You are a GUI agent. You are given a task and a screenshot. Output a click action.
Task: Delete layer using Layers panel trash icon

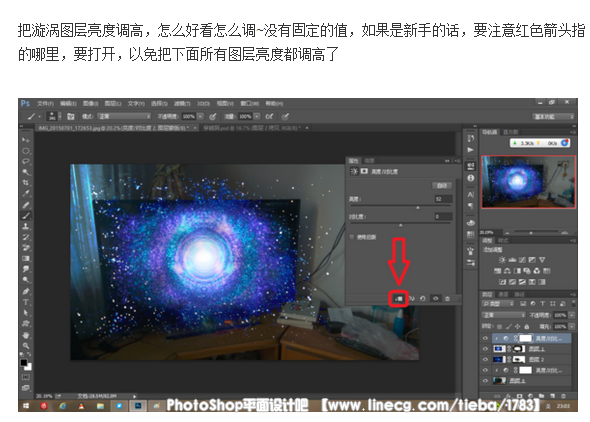coord(563,396)
